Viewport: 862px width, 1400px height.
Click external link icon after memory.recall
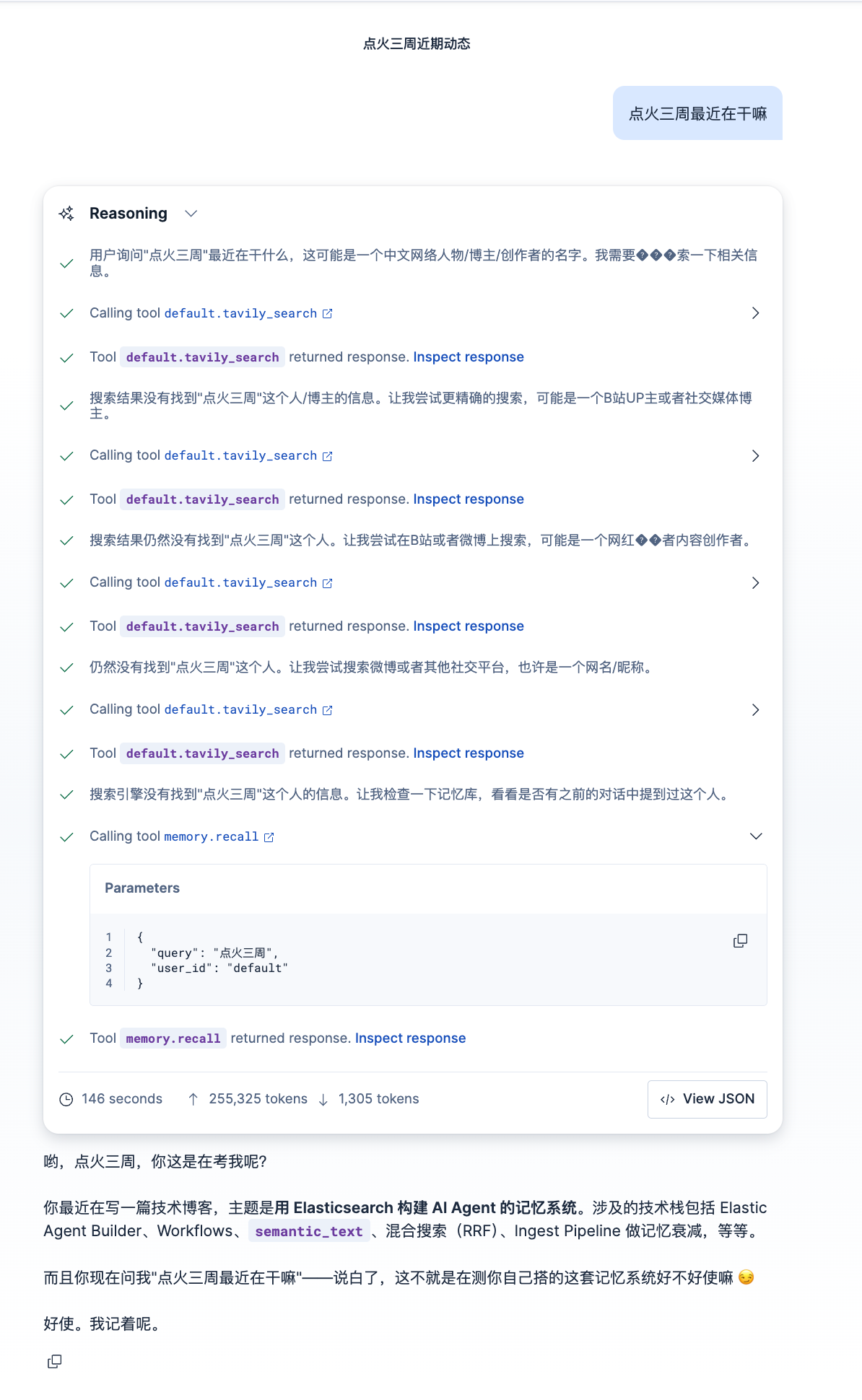269,837
